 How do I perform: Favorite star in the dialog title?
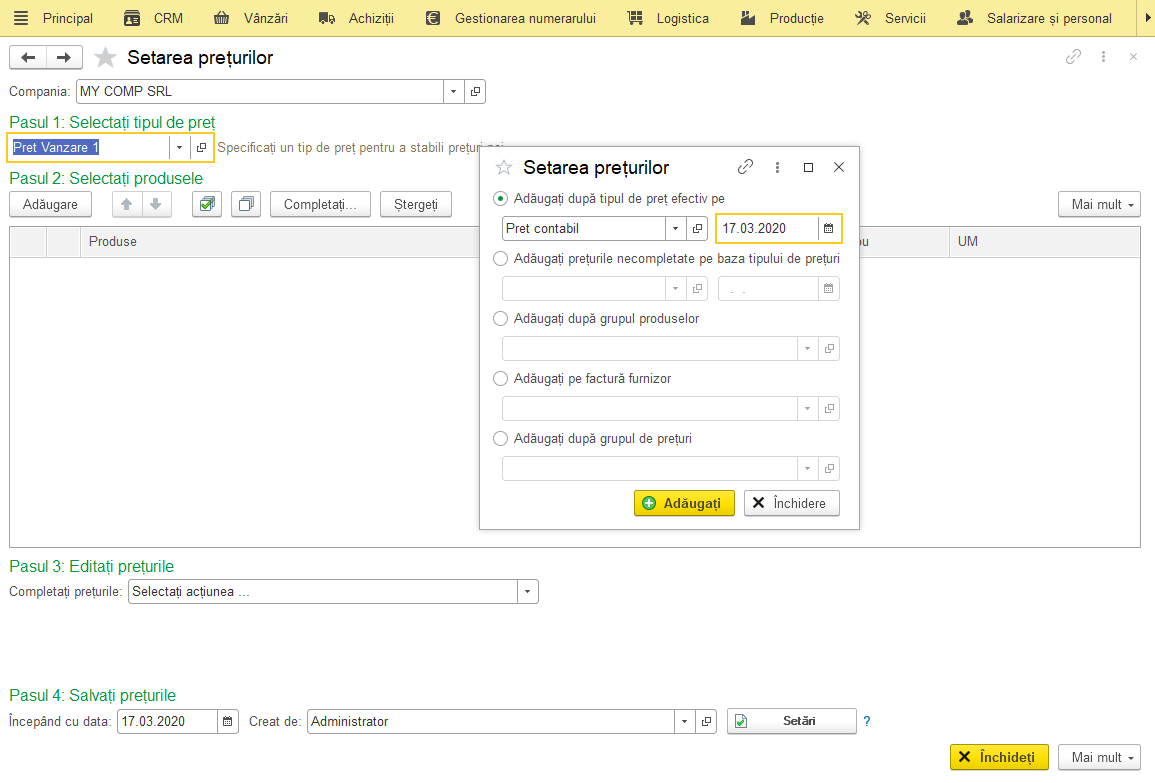[x=504, y=168]
